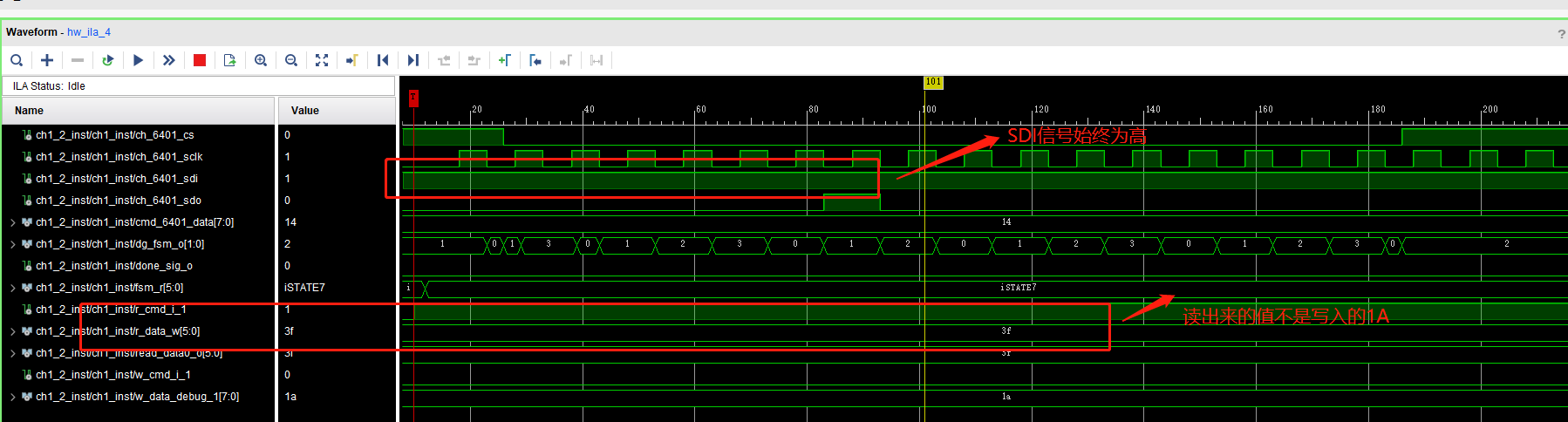Click the ILA Status: Idle field
The image size is (1568, 422).
coord(200,86)
